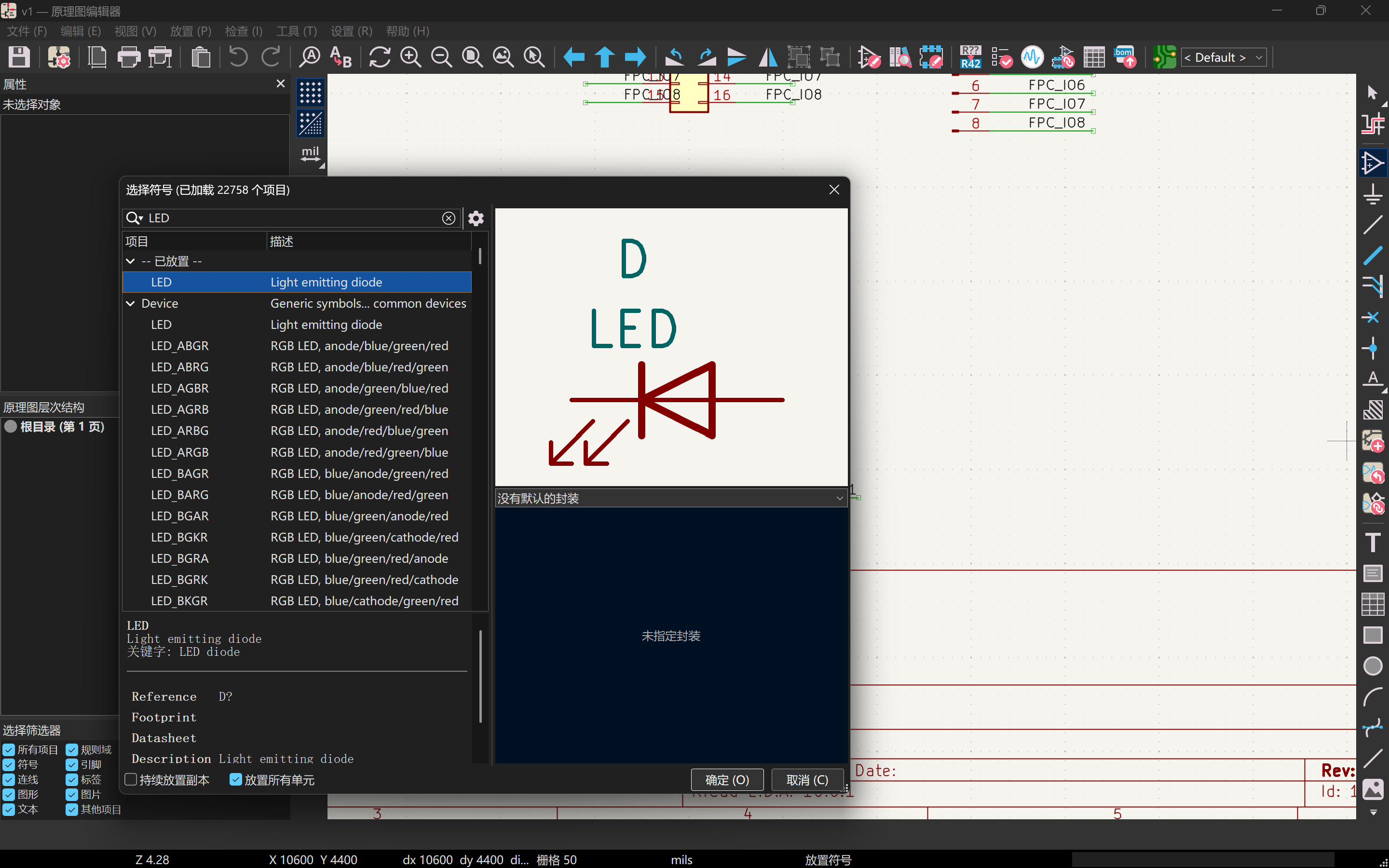Select the Add image tool
The height and width of the screenshot is (868, 1389).
[1373, 790]
